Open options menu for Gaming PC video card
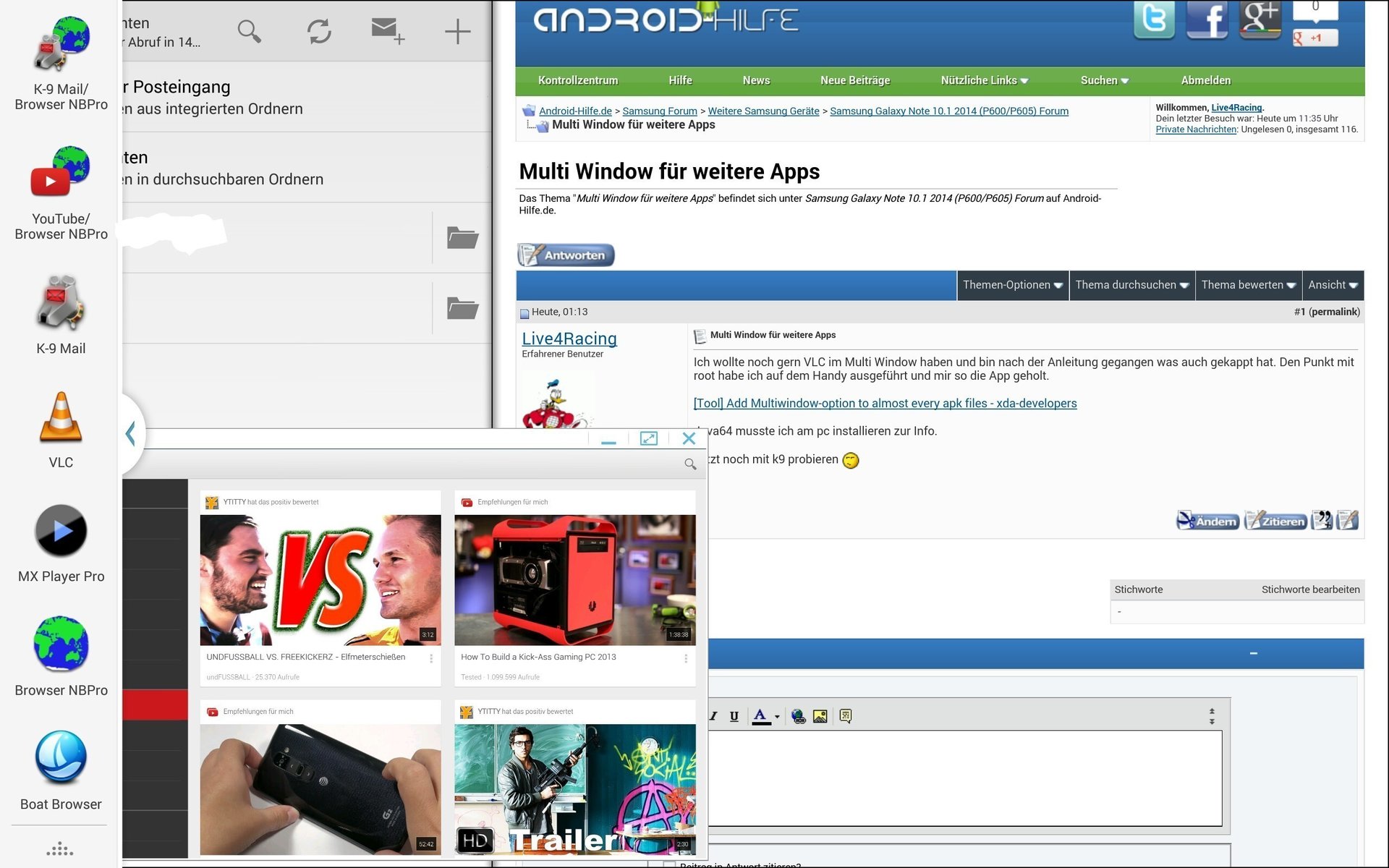This screenshot has height=868, width=1389. (x=686, y=658)
